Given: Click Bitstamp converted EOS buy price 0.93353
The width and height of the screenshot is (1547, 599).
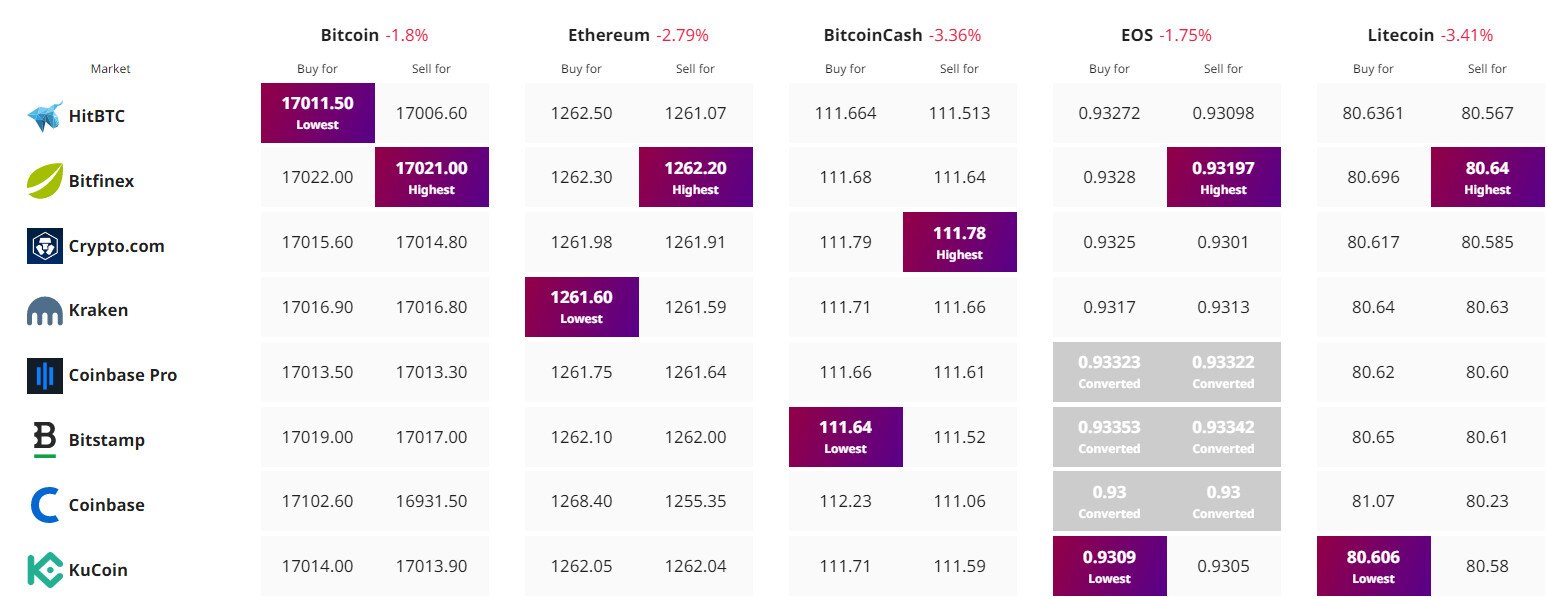Looking at the screenshot, I should [1110, 437].
